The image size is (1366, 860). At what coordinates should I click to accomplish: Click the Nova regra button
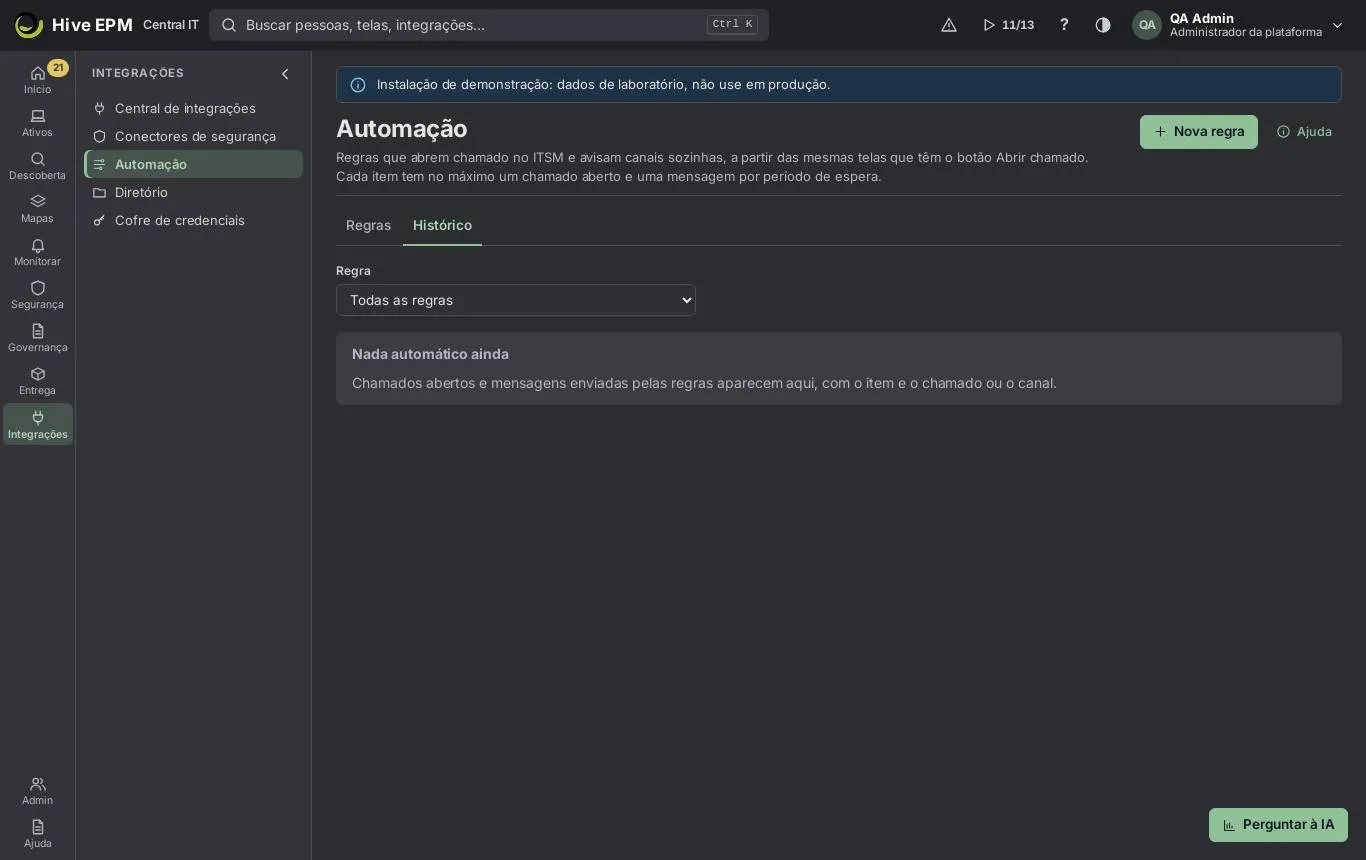click(x=1199, y=132)
